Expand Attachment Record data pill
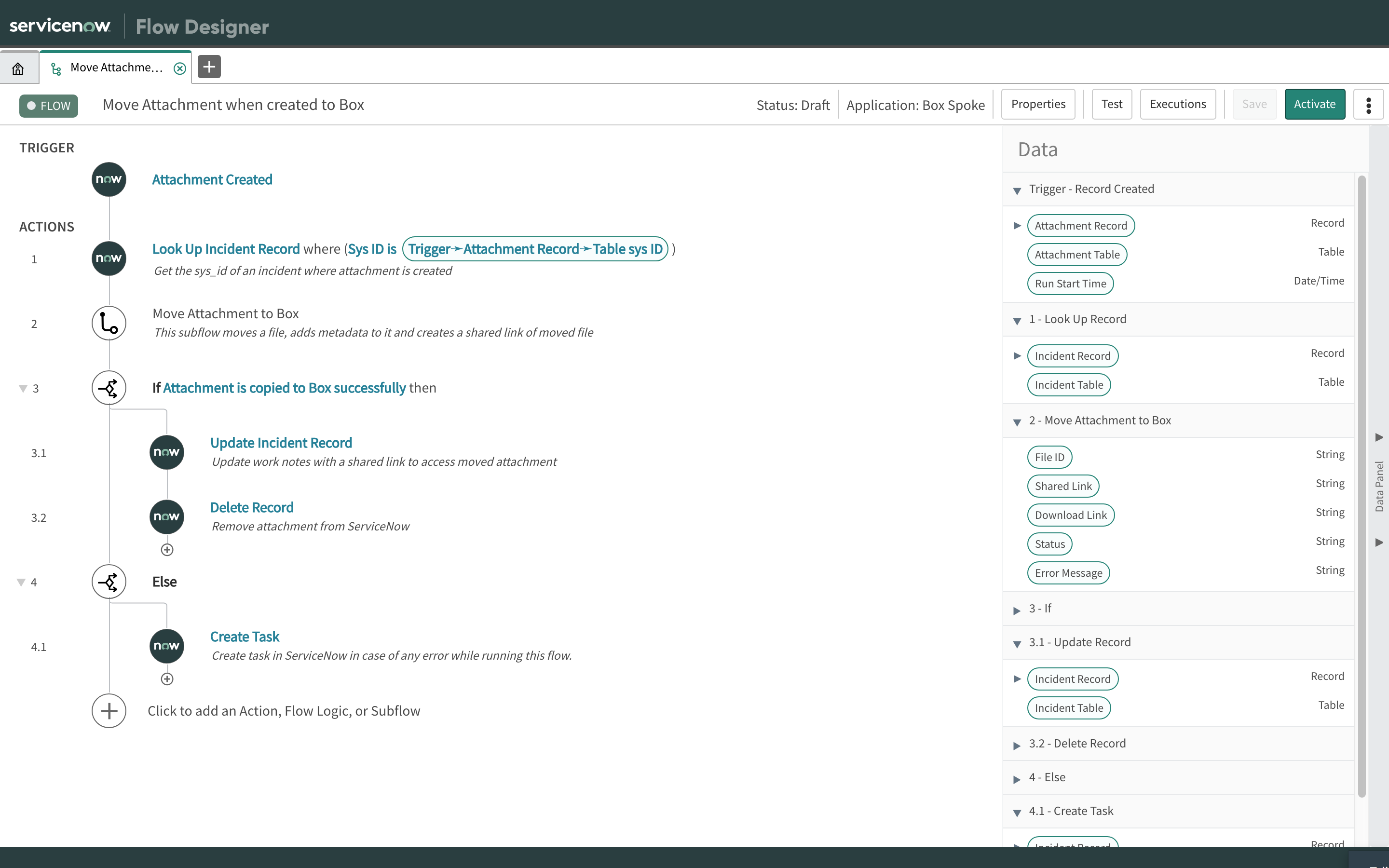 click(x=1017, y=226)
